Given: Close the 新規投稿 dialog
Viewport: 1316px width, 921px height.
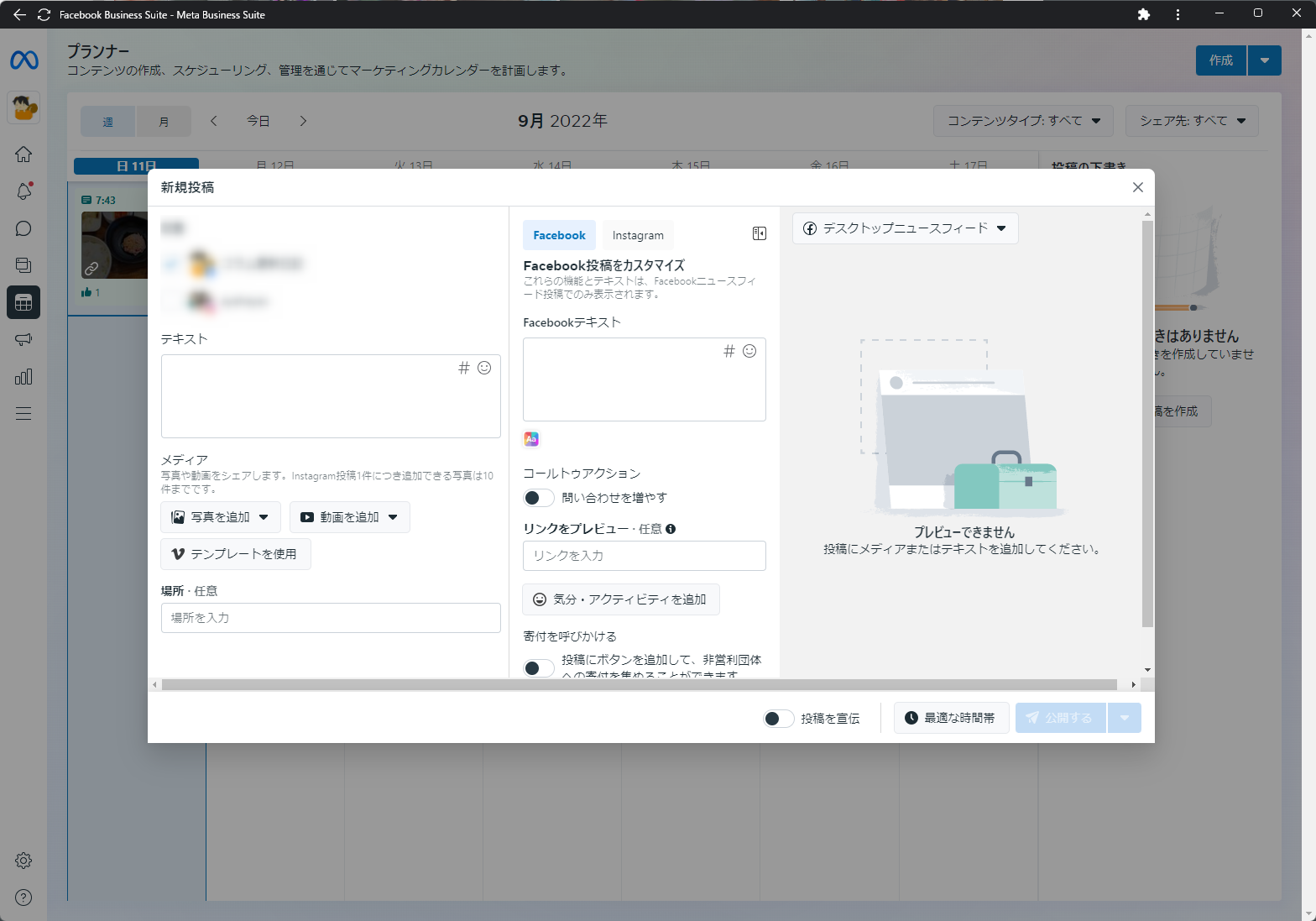Looking at the screenshot, I should pyautogui.click(x=1138, y=187).
